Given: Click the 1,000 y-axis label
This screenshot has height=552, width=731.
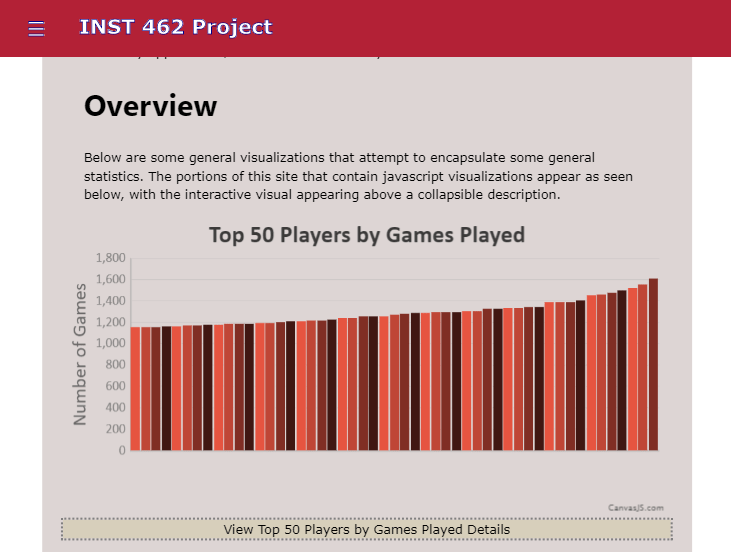Looking at the screenshot, I should (110, 343).
